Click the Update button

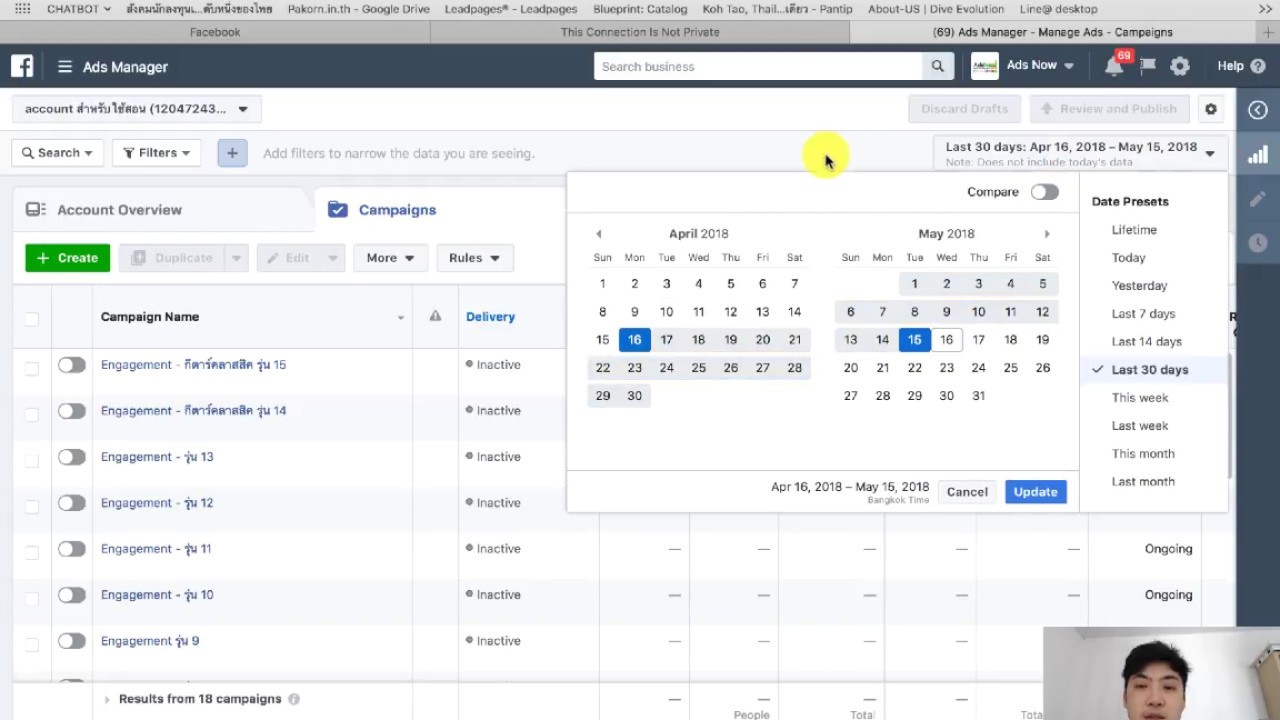(1035, 492)
